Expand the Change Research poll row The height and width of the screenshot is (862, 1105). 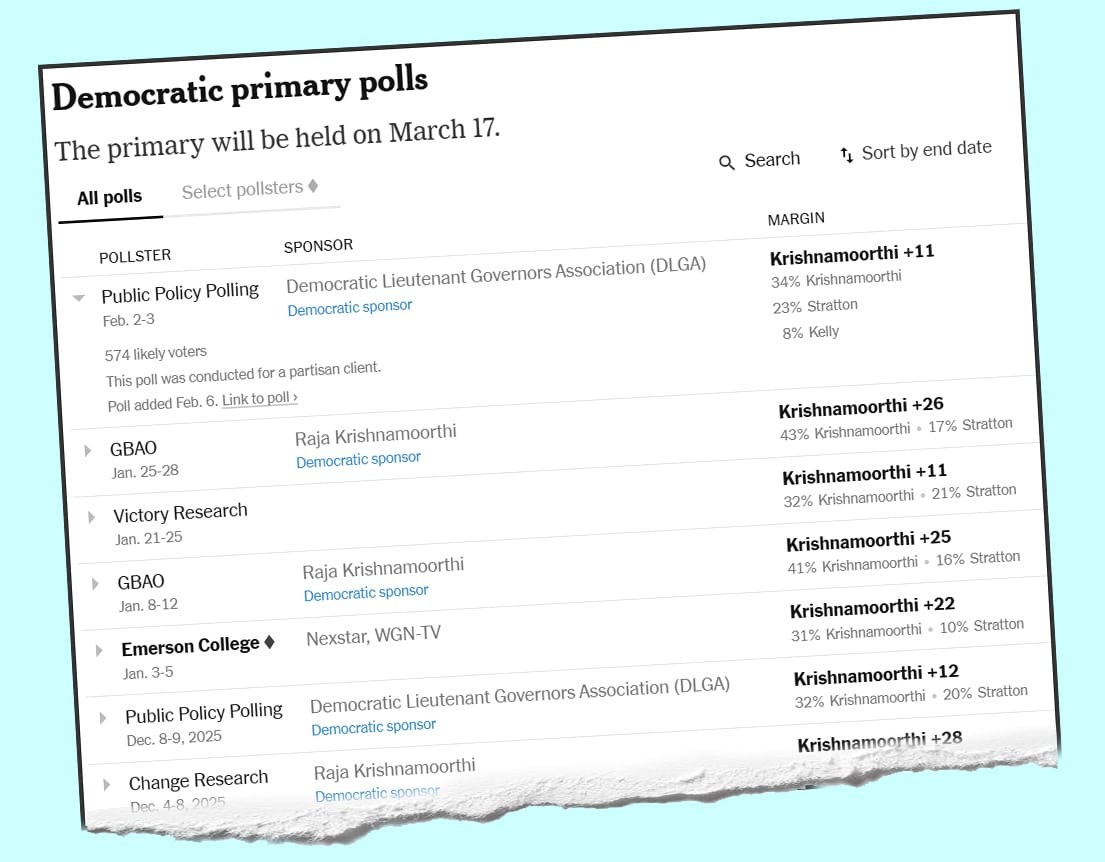[107, 785]
